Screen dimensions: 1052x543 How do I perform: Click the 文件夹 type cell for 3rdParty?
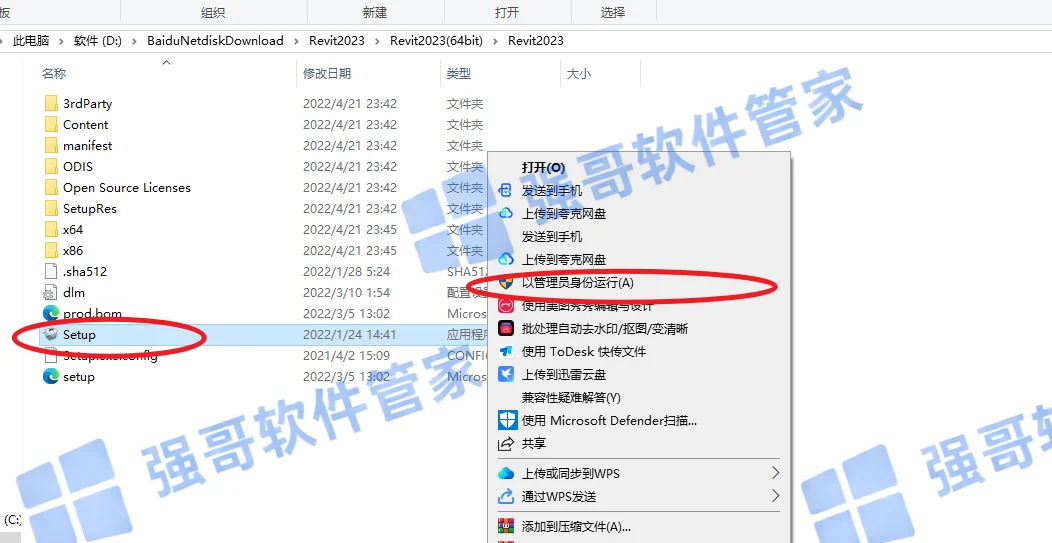pyautogui.click(x=465, y=103)
